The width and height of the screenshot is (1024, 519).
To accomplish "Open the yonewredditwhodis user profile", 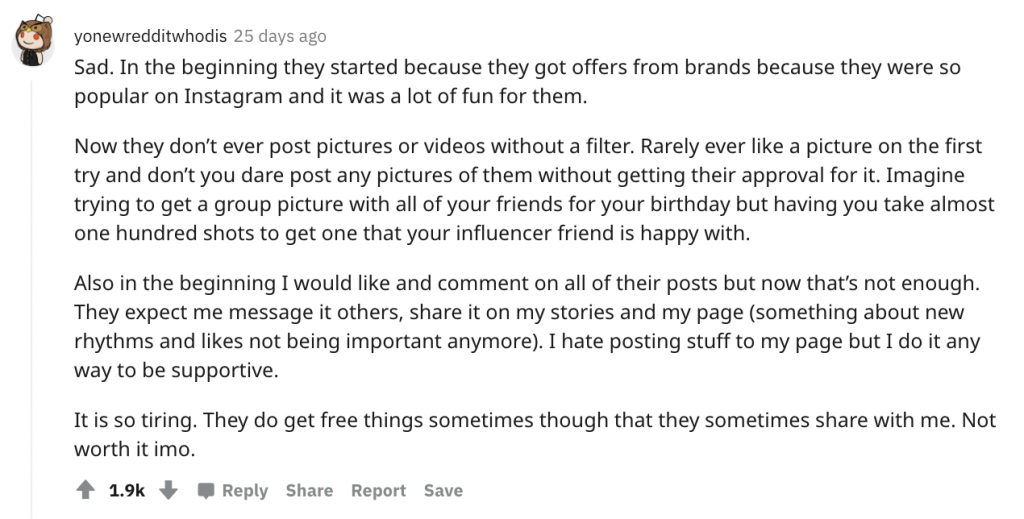I will (x=150, y=36).
